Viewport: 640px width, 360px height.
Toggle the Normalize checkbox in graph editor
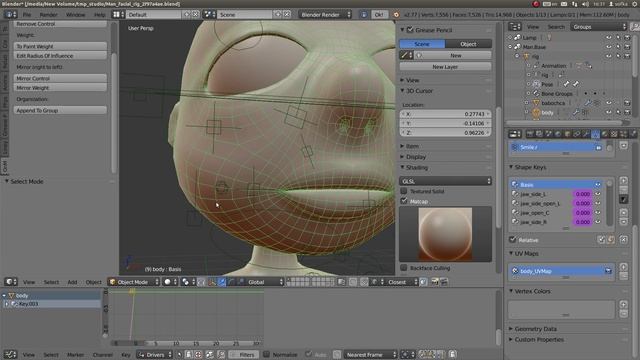[267, 354]
